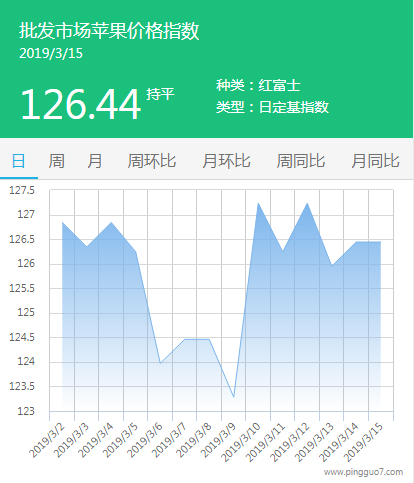This screenshot has height=483, width=414.
Task: Click the 123.5 y-axis label
Action: pos(22,386)
